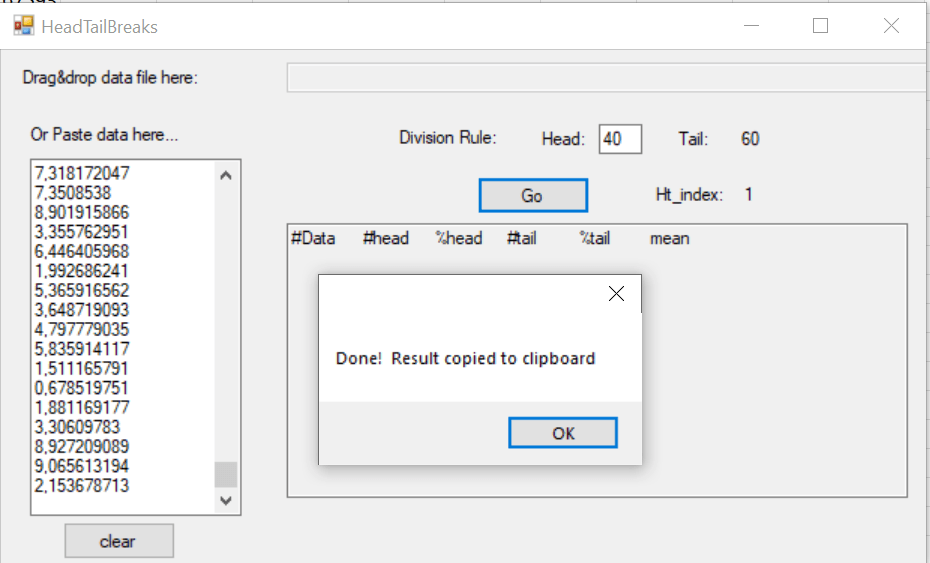Close the HeadTailBreaks window
The image size is (930, 563).
click(x=891, y=26)
